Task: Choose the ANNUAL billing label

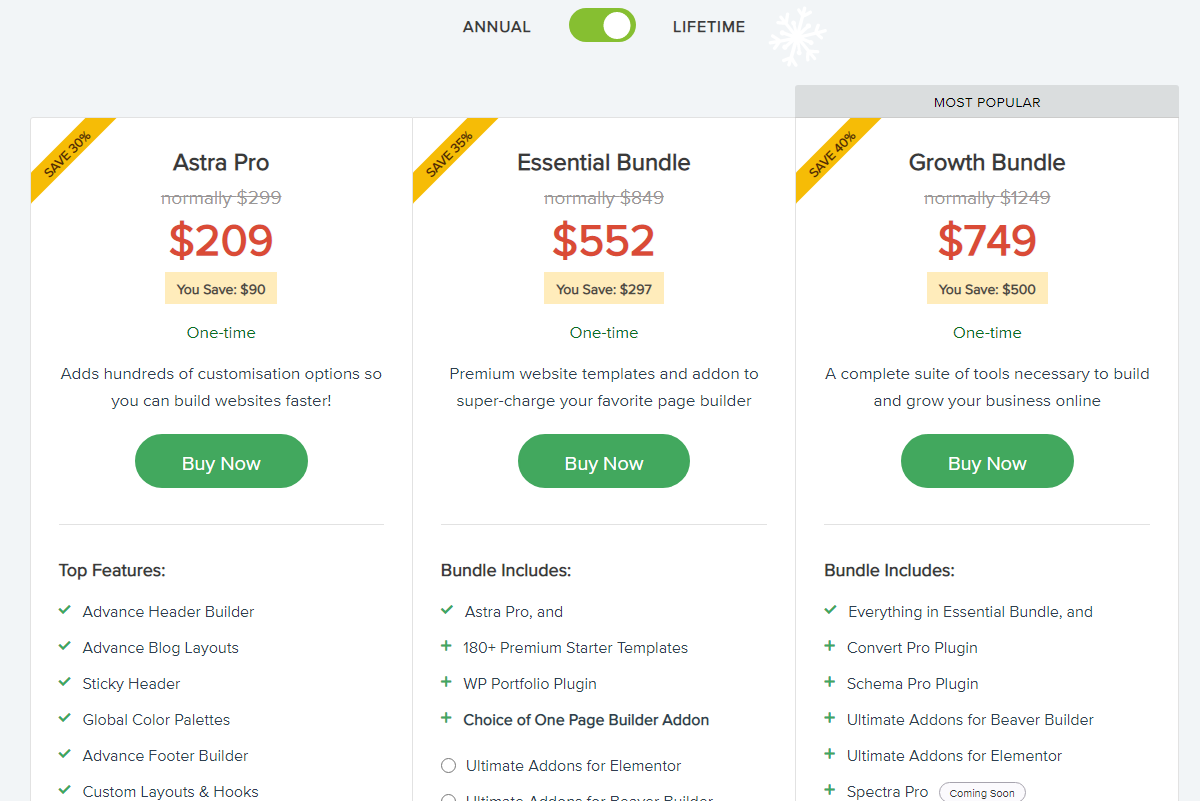Action: [496, 27]
